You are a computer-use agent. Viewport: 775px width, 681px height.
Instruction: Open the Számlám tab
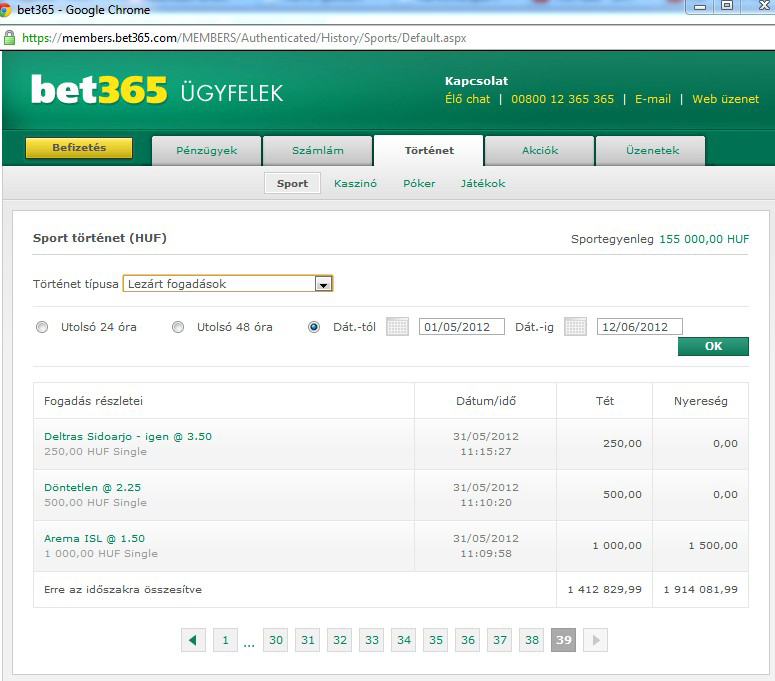point(317,151)
